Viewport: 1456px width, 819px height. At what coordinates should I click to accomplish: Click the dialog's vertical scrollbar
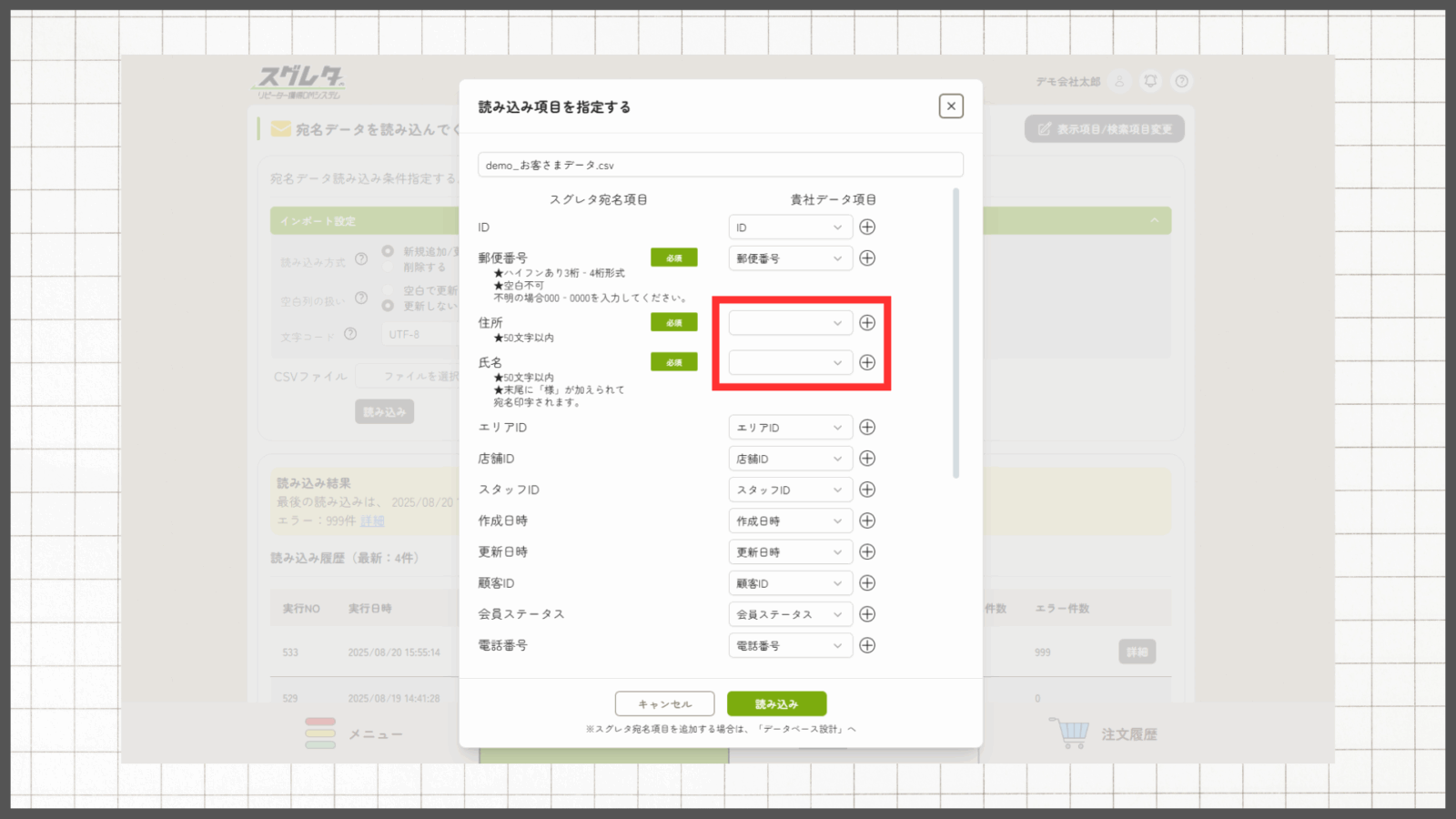pos(955,332)
